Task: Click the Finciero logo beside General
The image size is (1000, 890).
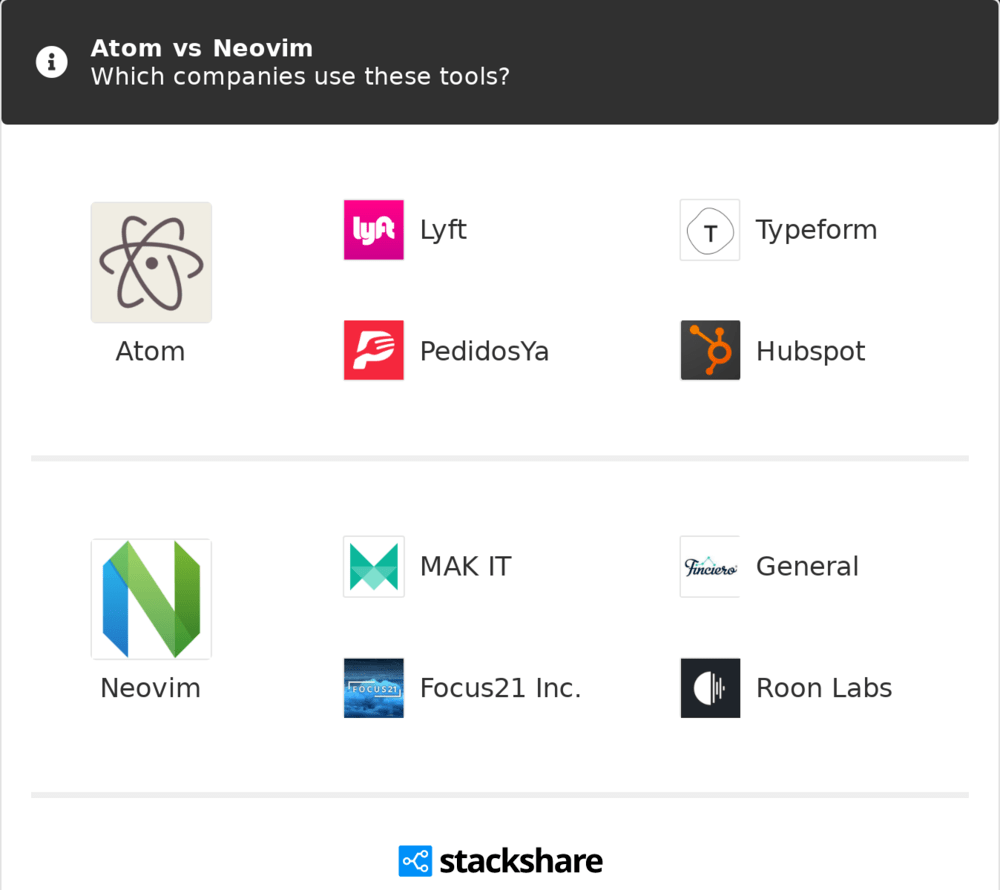Action: click(x=710, y=567)
